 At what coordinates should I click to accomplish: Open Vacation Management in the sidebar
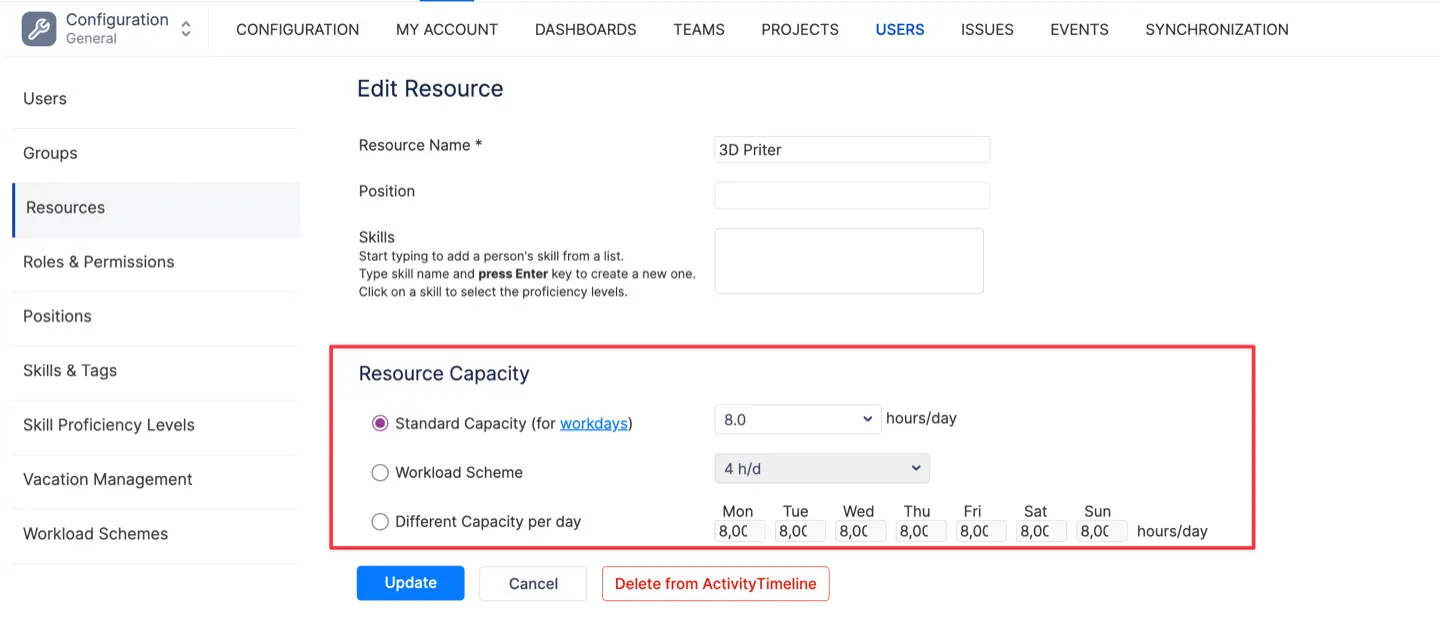pos(108,479)
